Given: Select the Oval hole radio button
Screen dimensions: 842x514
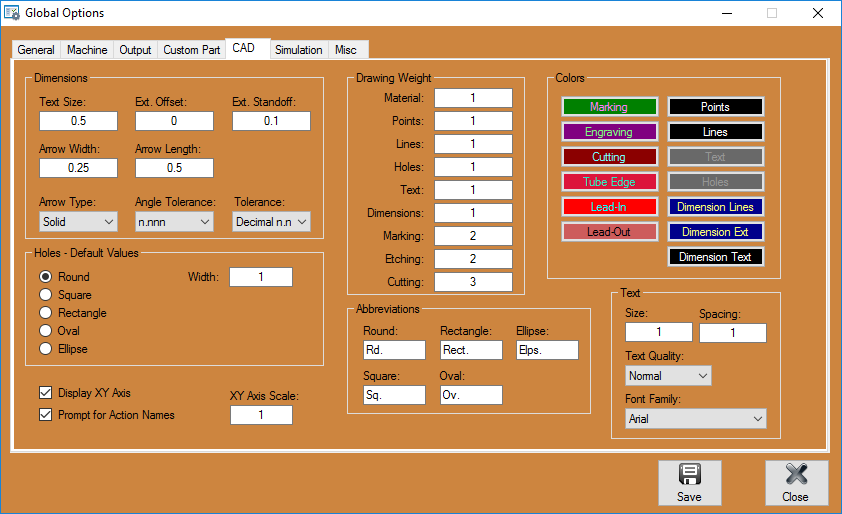Looking at the screenshot, I should pos(46,331).
